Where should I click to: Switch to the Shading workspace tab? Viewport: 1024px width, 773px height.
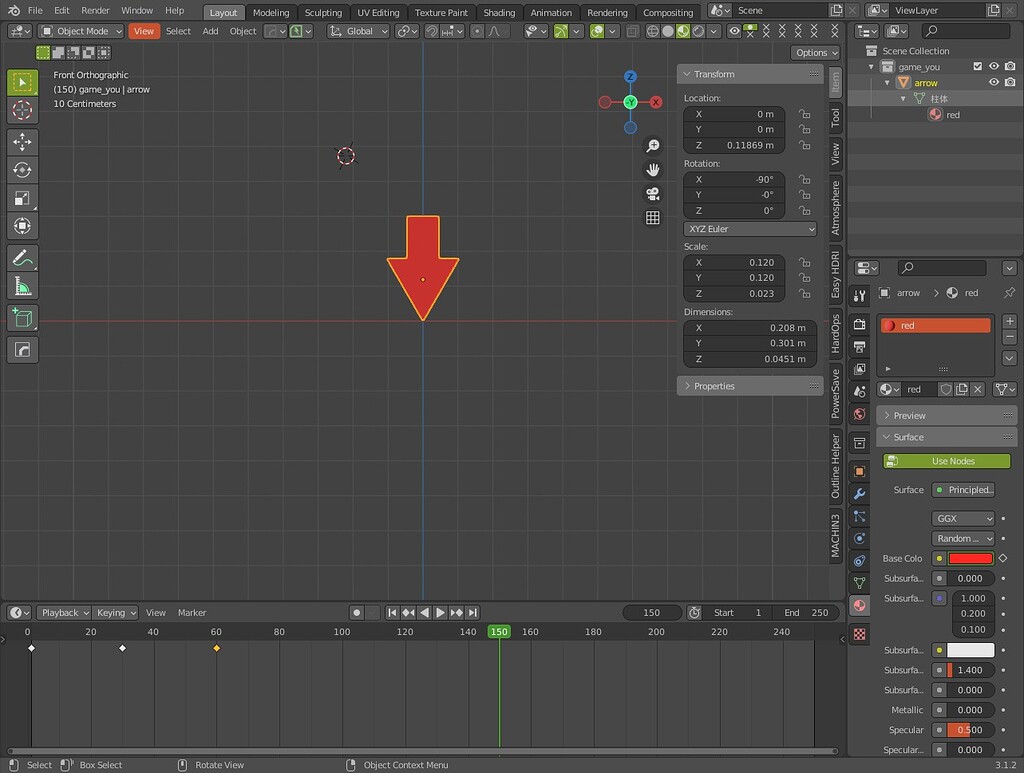click(499, 12)
